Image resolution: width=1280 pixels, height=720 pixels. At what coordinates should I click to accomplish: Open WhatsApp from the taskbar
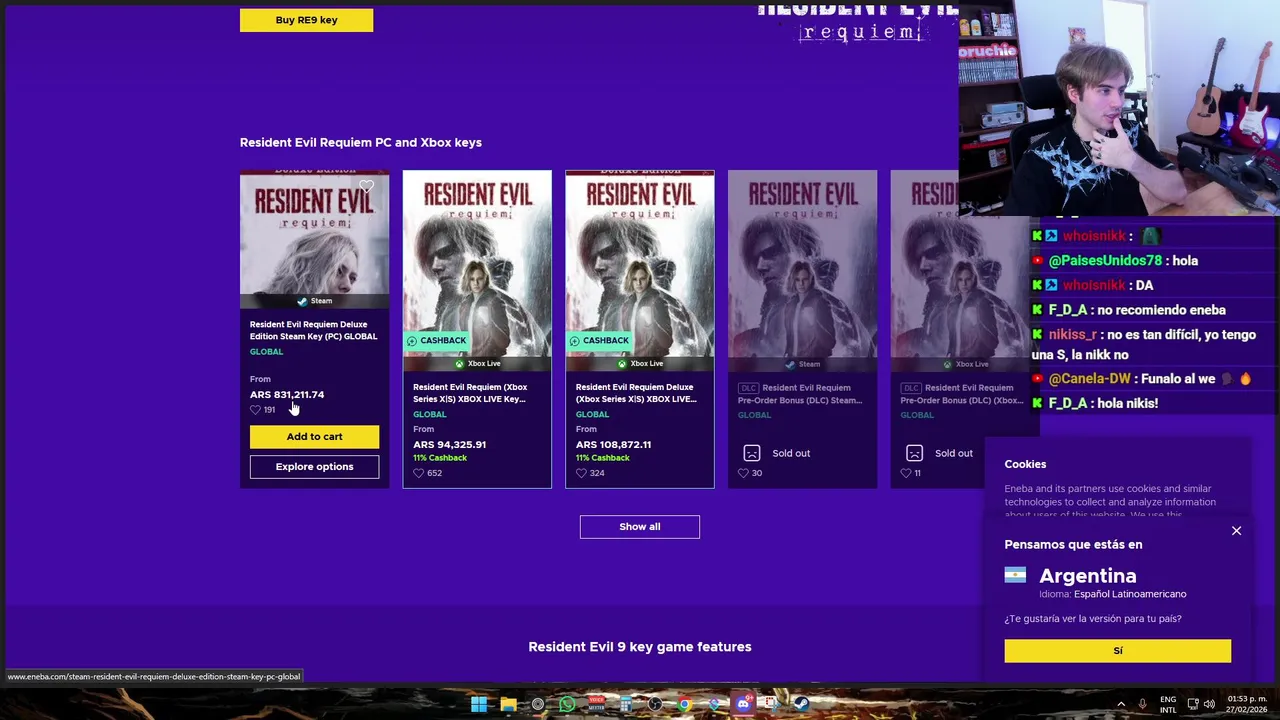click(567, 704)
